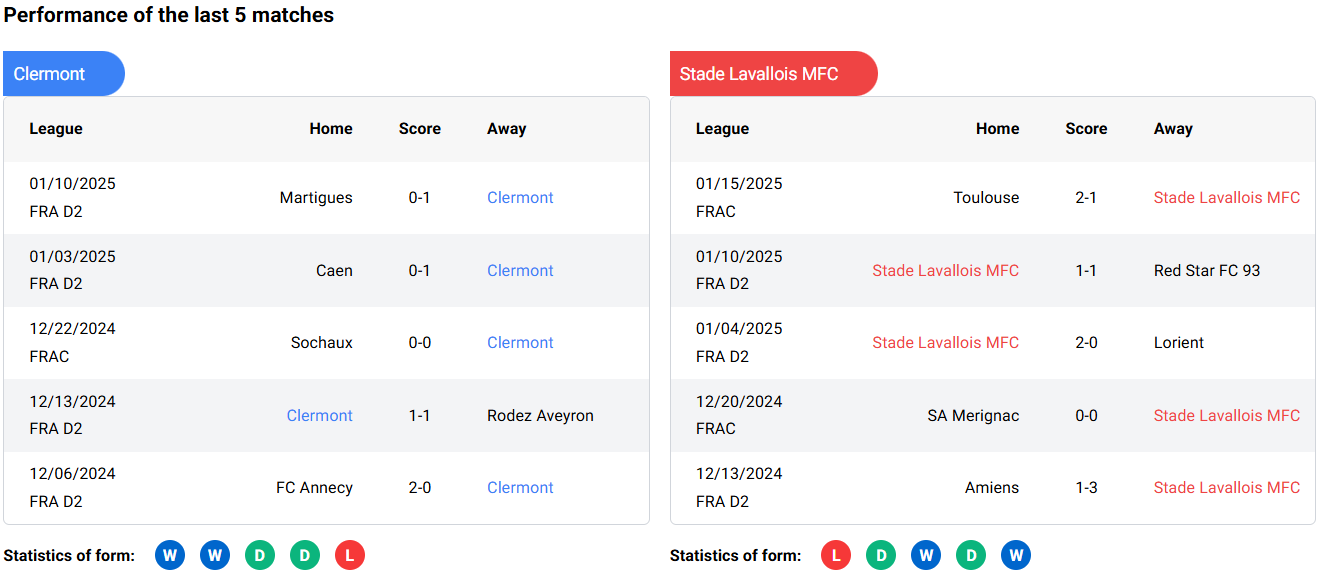This screenshot has width=1322, height=581.
Task: Click Red Star FC 93 team name
Action: [x=1206, y=271]
